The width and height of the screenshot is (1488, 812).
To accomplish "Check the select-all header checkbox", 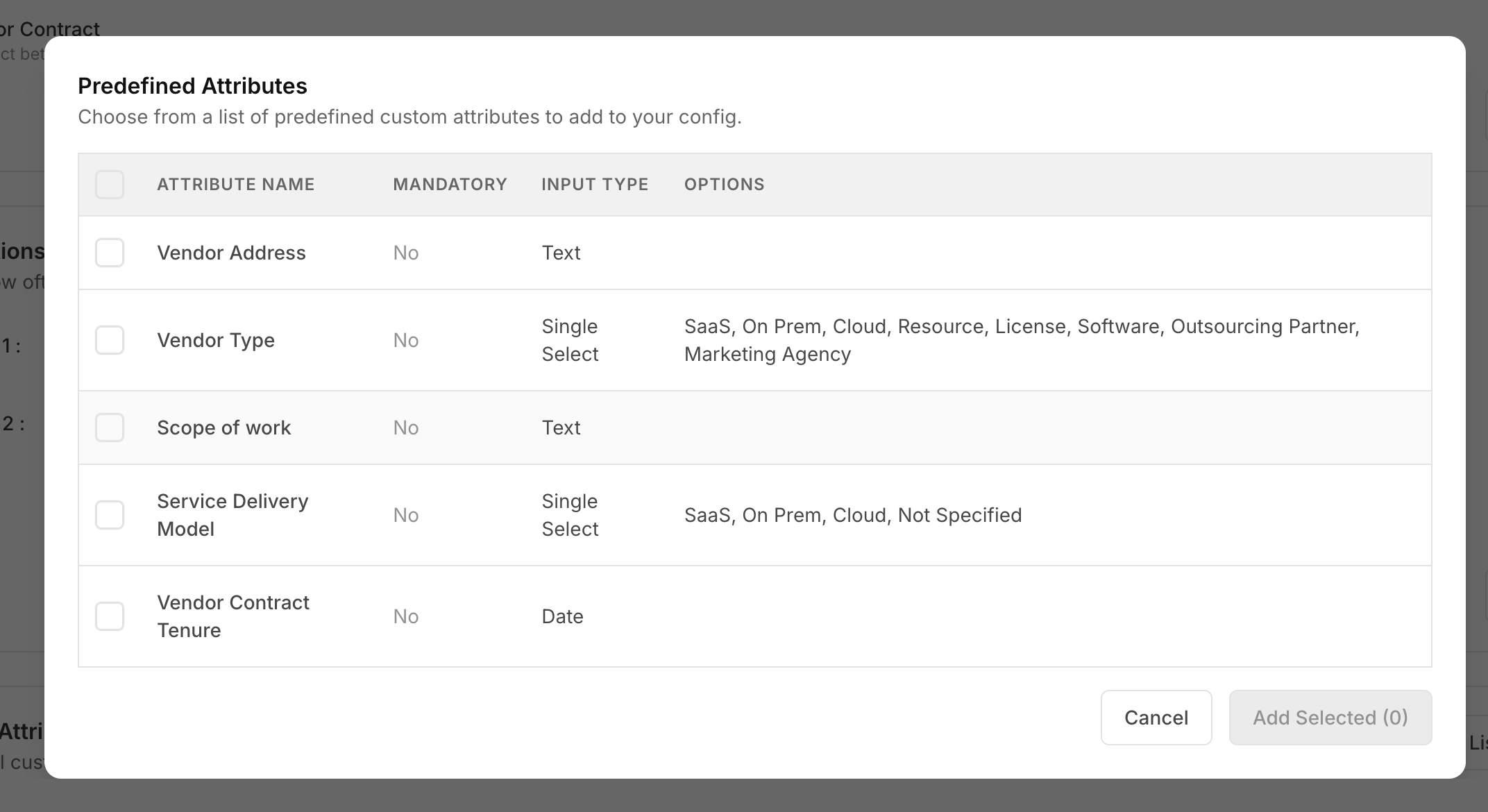I will point(110,185).
